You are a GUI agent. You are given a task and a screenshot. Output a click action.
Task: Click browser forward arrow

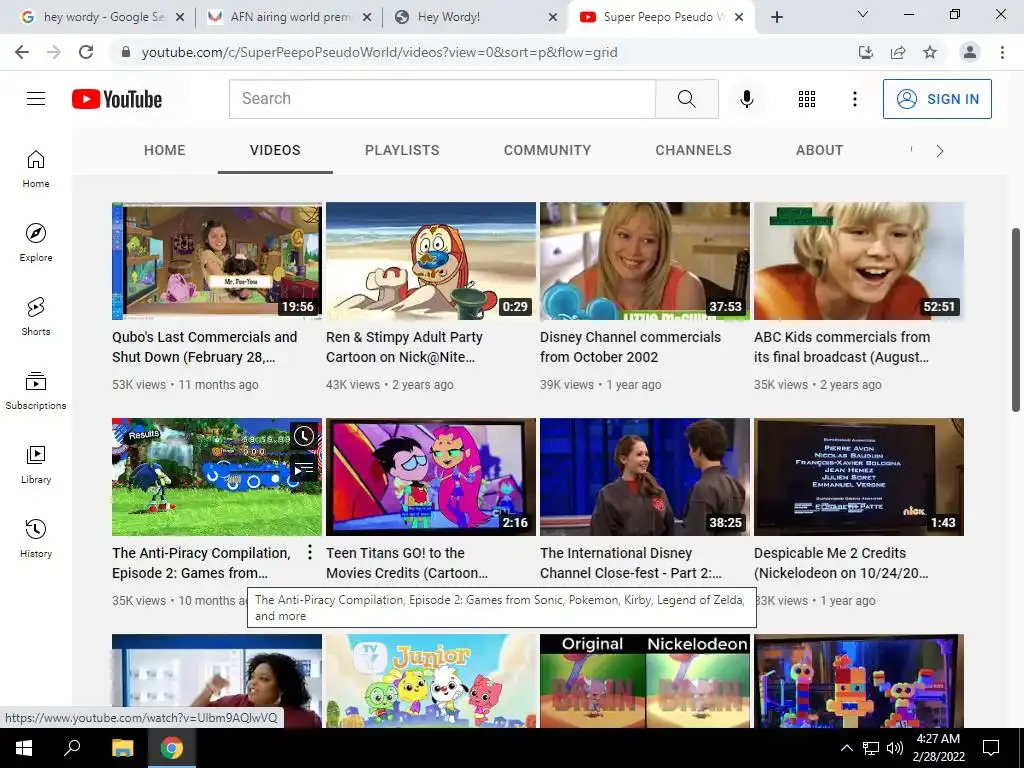point(54,52)
